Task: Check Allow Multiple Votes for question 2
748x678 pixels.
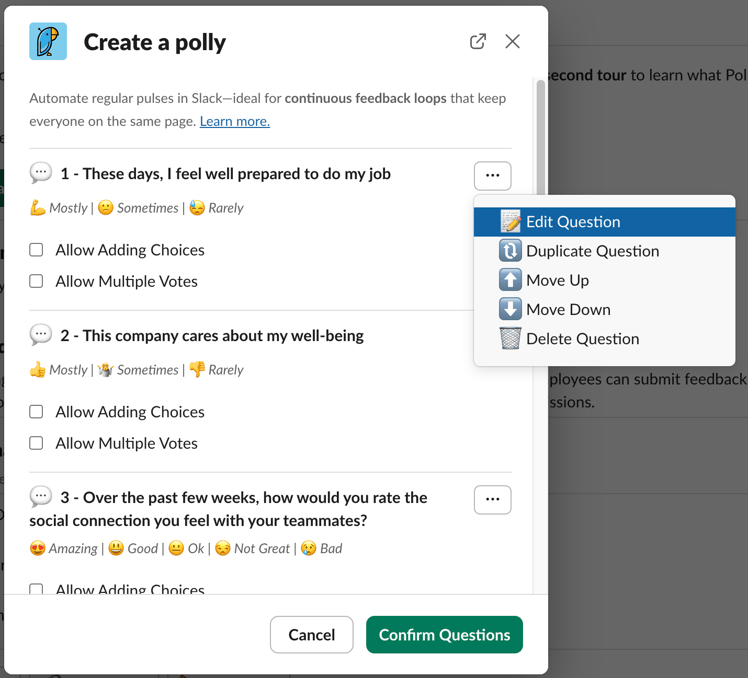Action: pos(36,443)
